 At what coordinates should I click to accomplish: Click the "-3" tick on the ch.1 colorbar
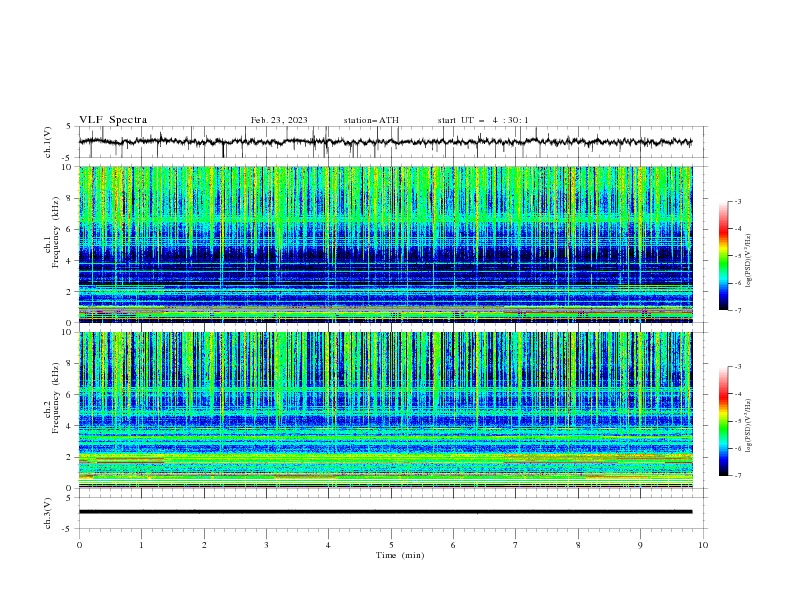737,201
